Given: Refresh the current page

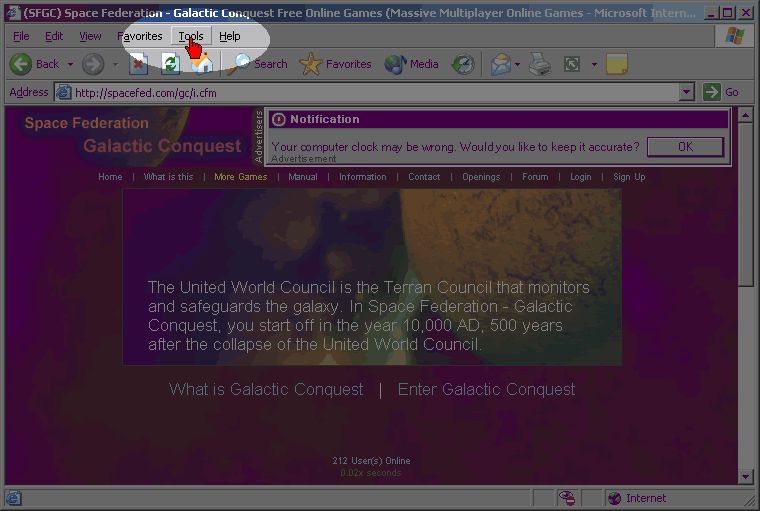Looking at the screenshot, I should [x=170, y=64].
